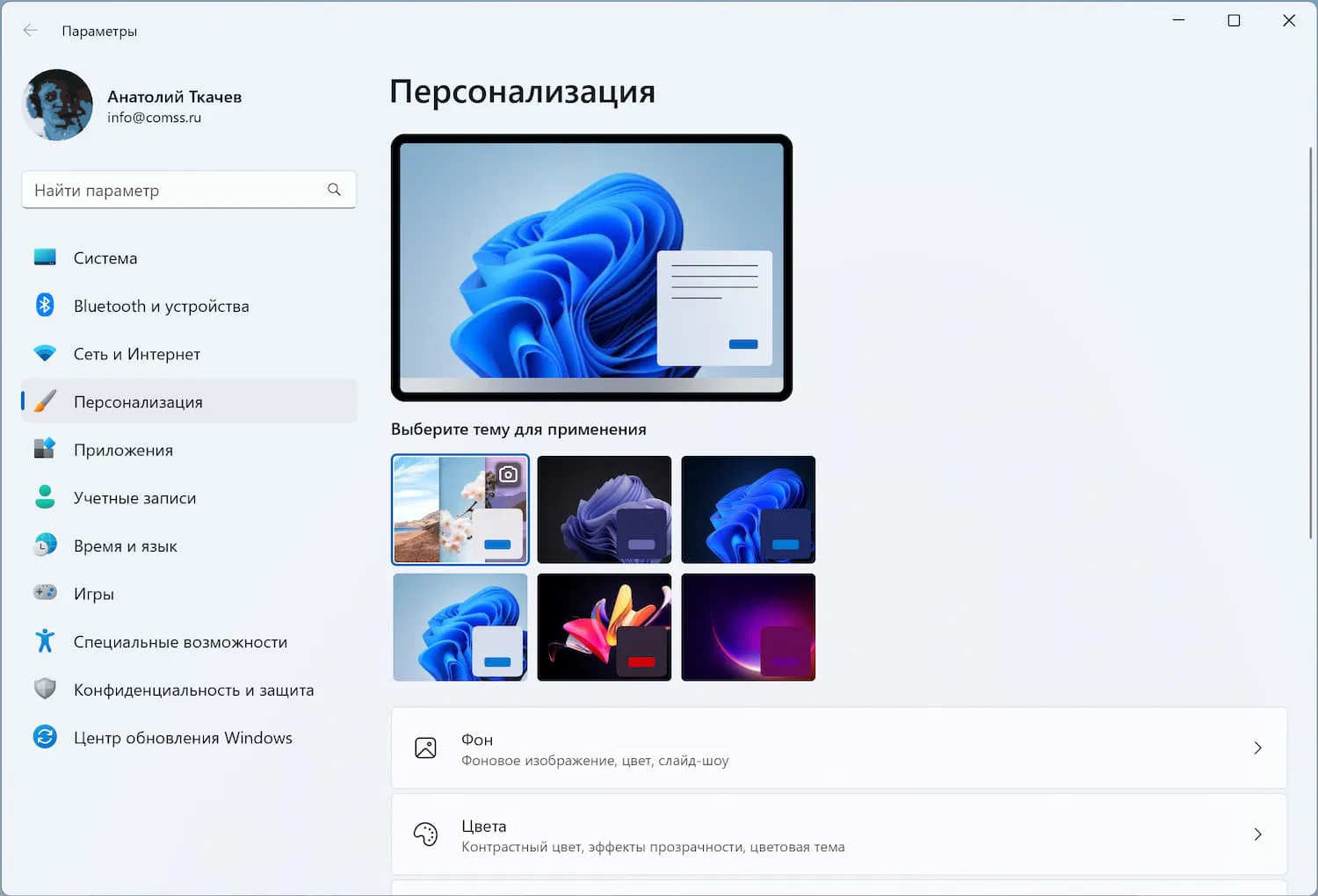1318x896 pixels.
Task: Click the Wi-Fi icon for Сеть и Интернет
Action: (45, 353)
